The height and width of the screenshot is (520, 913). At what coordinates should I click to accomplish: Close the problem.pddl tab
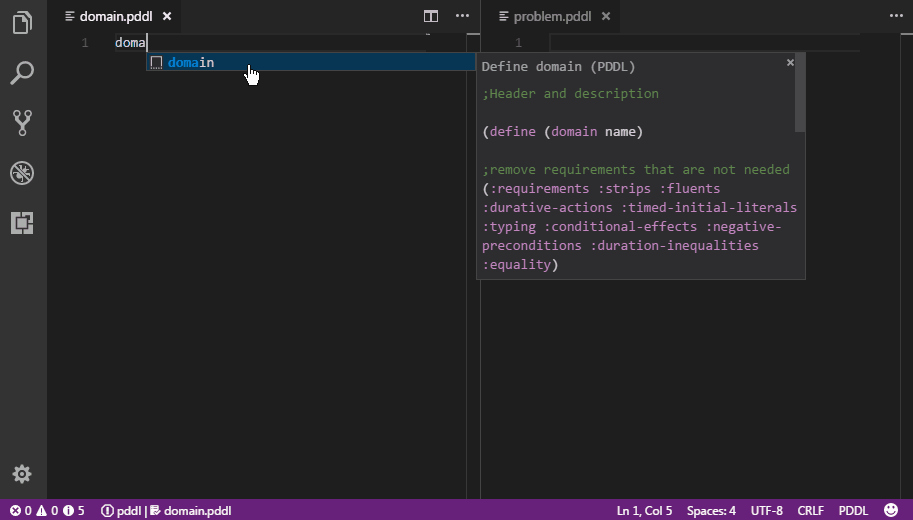coord(606,16)
